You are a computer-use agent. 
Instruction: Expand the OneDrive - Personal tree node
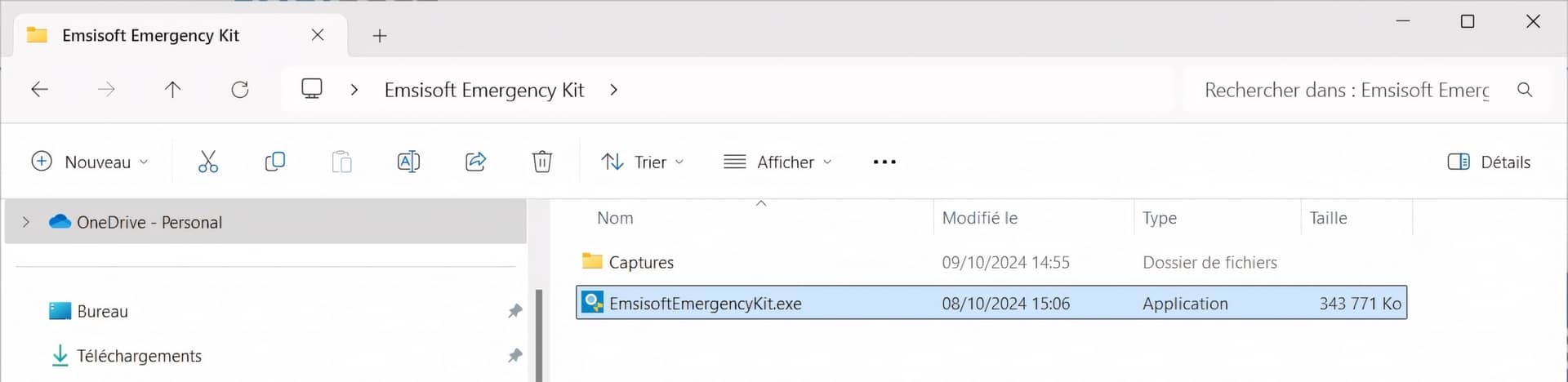coord(26,222)
